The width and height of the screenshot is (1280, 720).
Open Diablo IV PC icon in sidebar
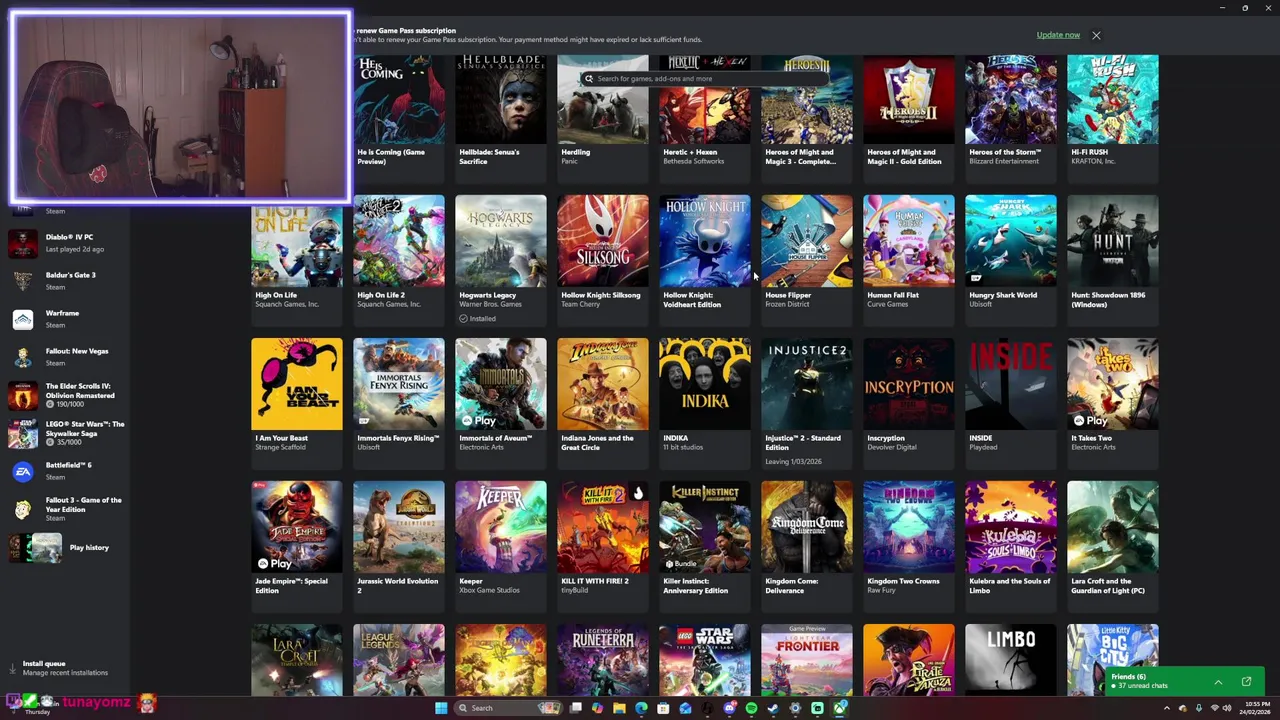click(x=23, y=243)
